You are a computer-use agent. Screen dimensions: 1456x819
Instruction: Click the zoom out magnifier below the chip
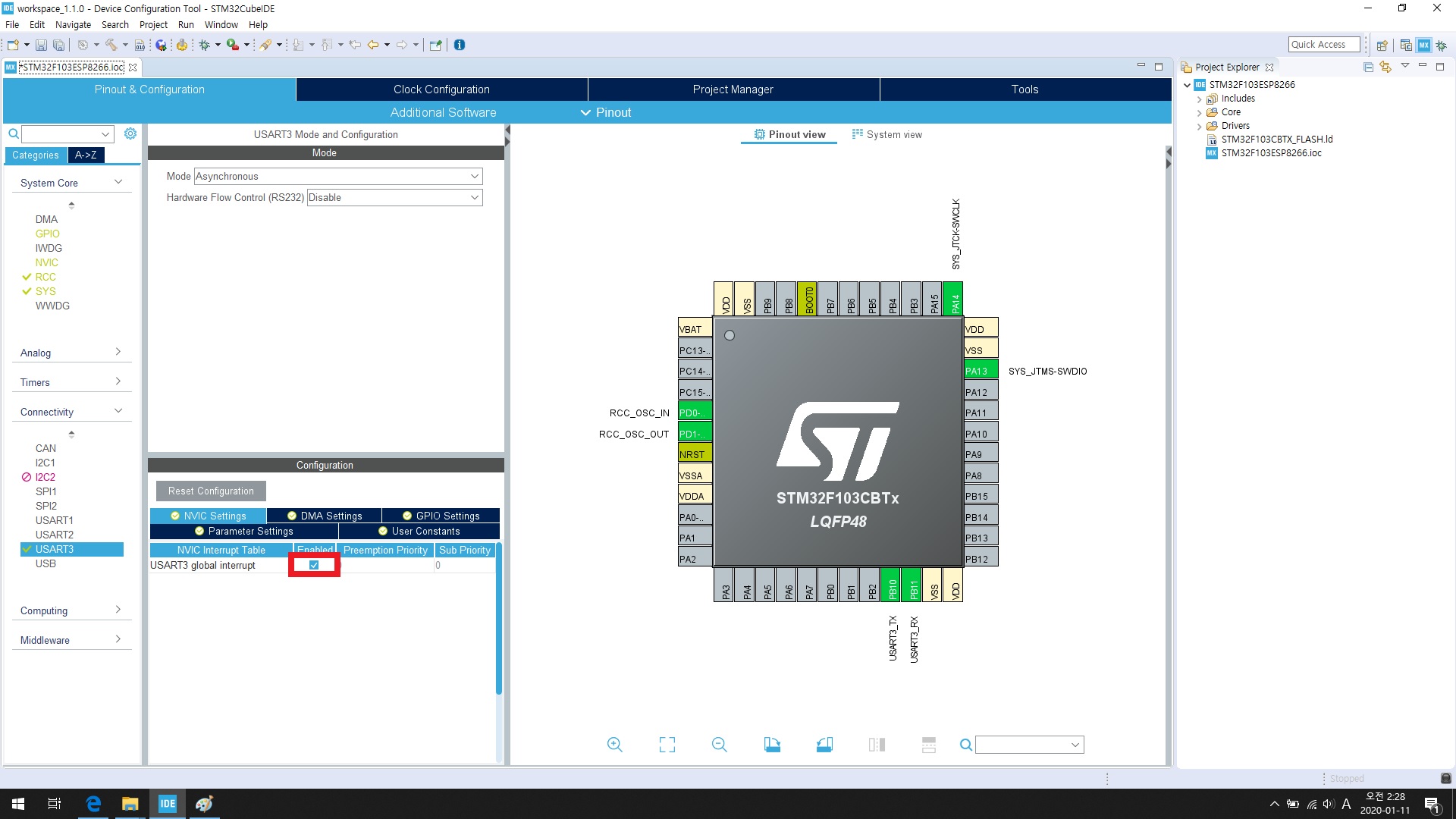coord(719,745)
